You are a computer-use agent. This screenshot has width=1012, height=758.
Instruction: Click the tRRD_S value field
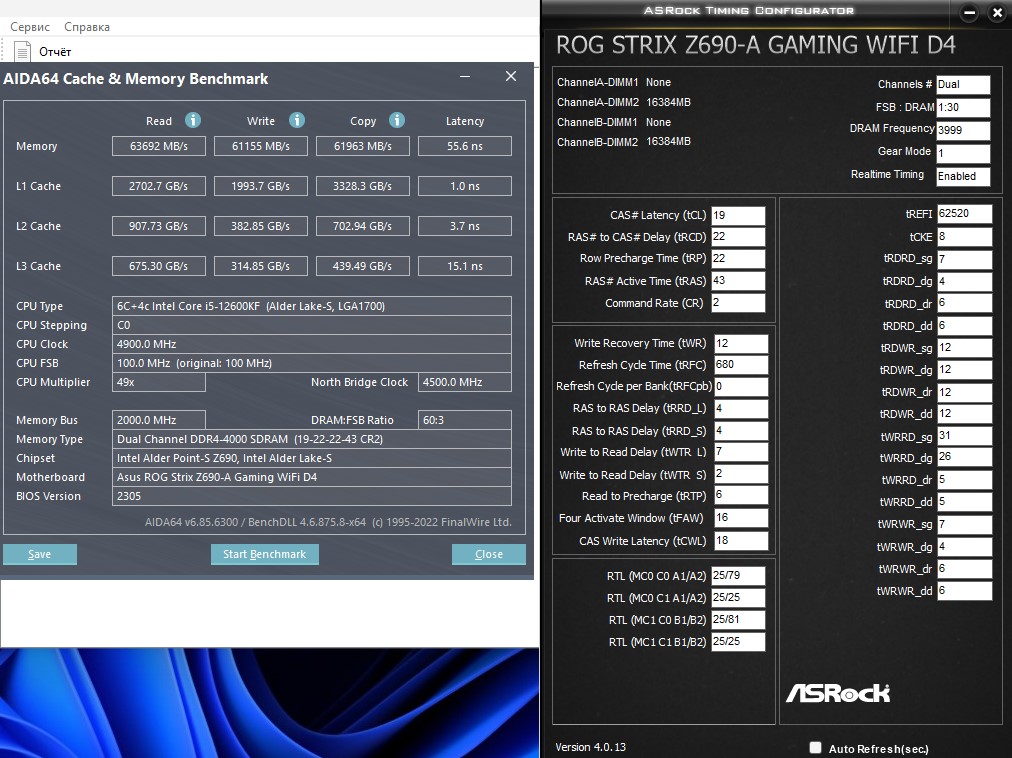741,431
